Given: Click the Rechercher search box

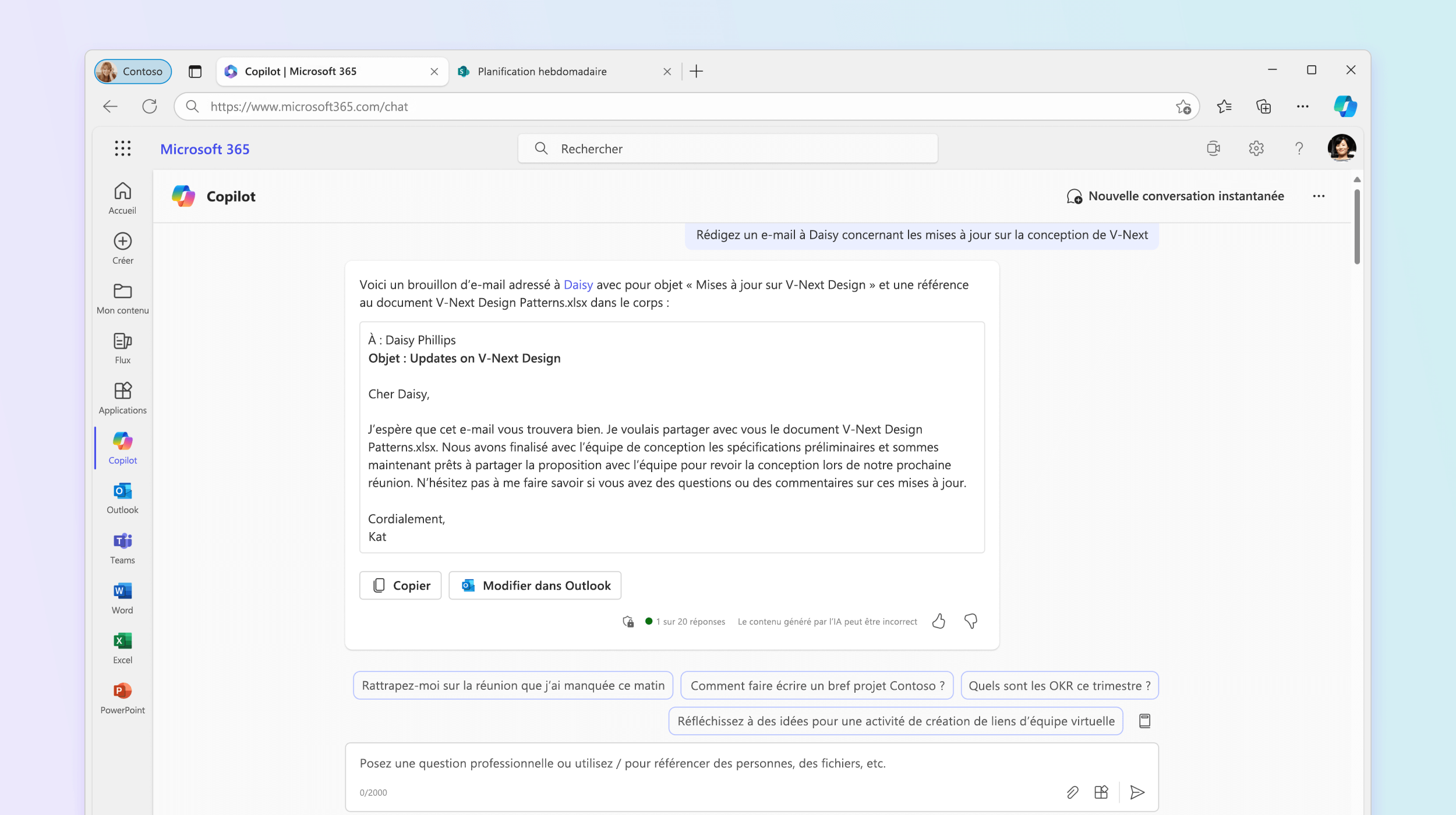Looking at the screenshot, I should (x=727, y=148).
